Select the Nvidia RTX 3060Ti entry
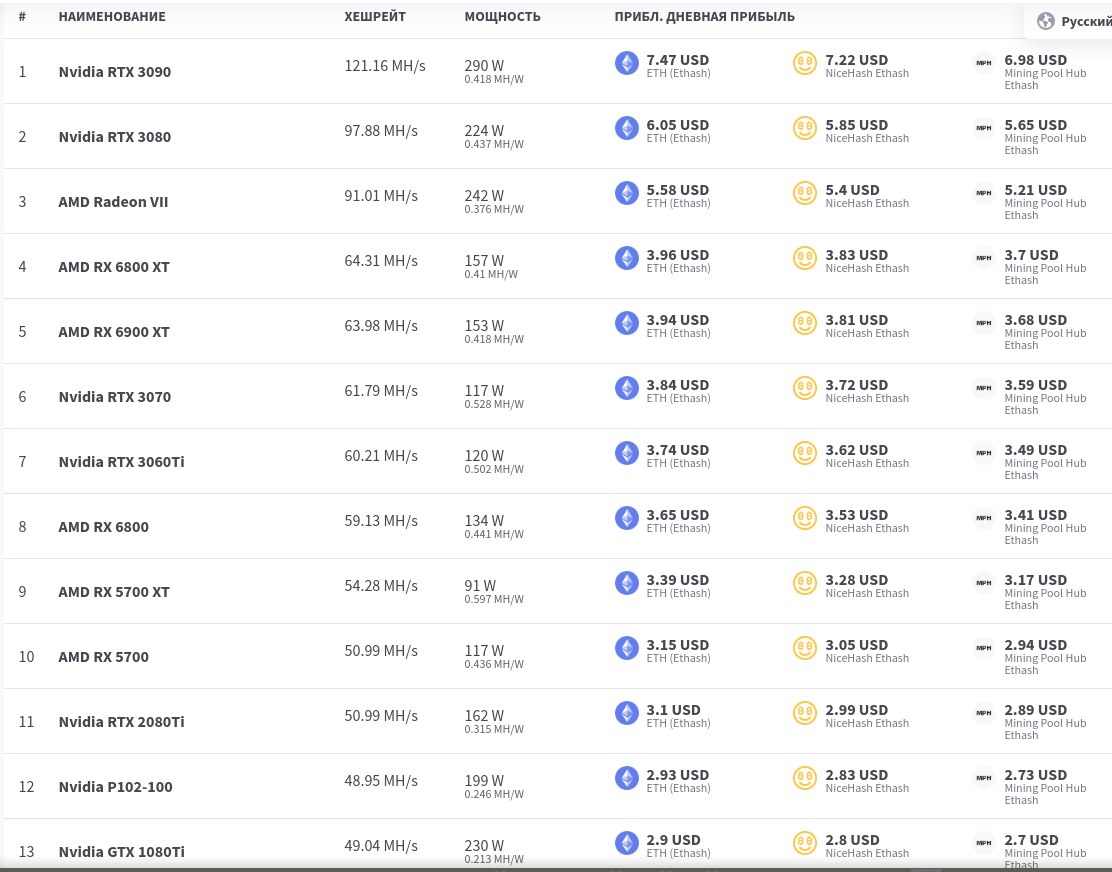This screenshot has height=872, width=1112. point(121,462)
